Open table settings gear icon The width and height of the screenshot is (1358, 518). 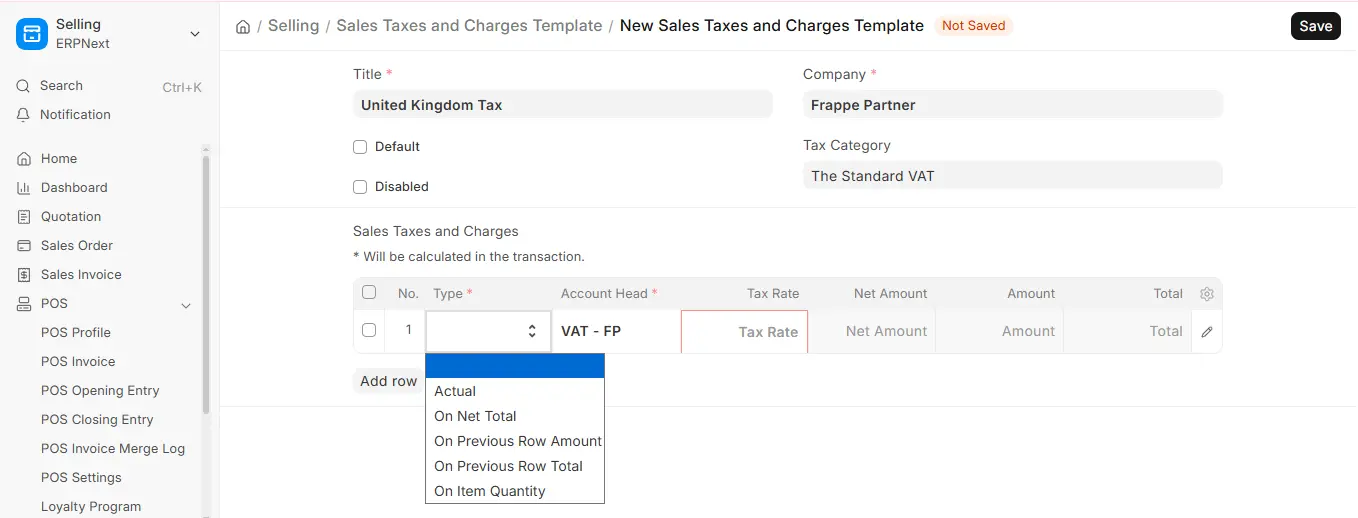(1207, 294)
